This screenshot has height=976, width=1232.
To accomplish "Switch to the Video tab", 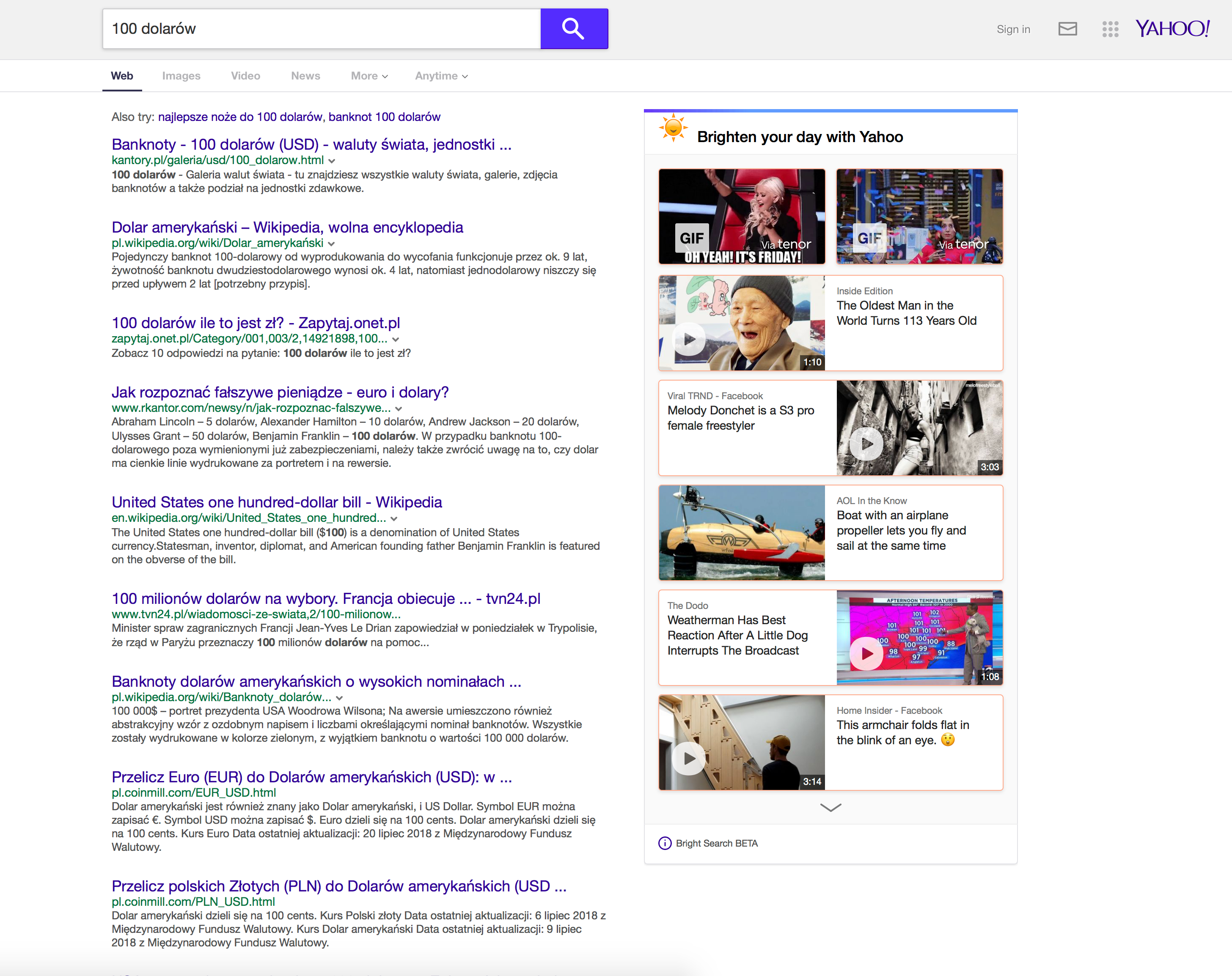I will point(245,76).
